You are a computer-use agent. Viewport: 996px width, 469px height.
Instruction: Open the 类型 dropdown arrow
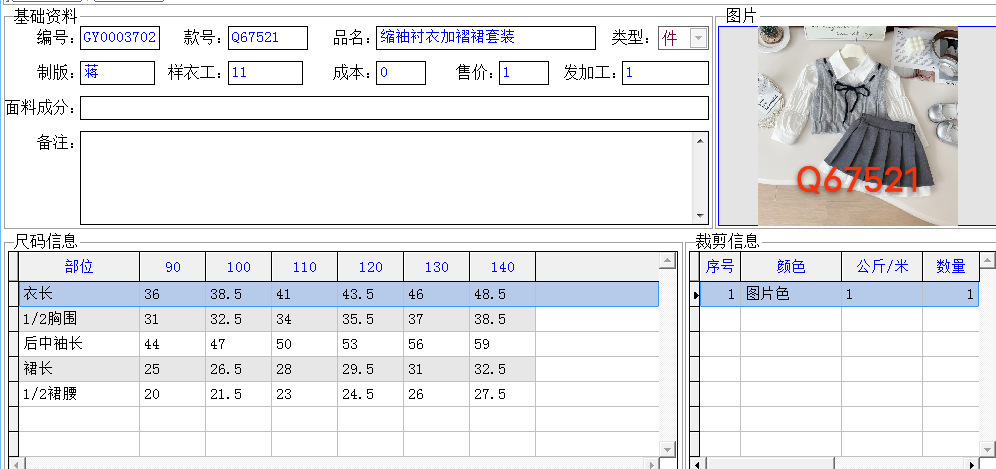[x=699, y=38]
